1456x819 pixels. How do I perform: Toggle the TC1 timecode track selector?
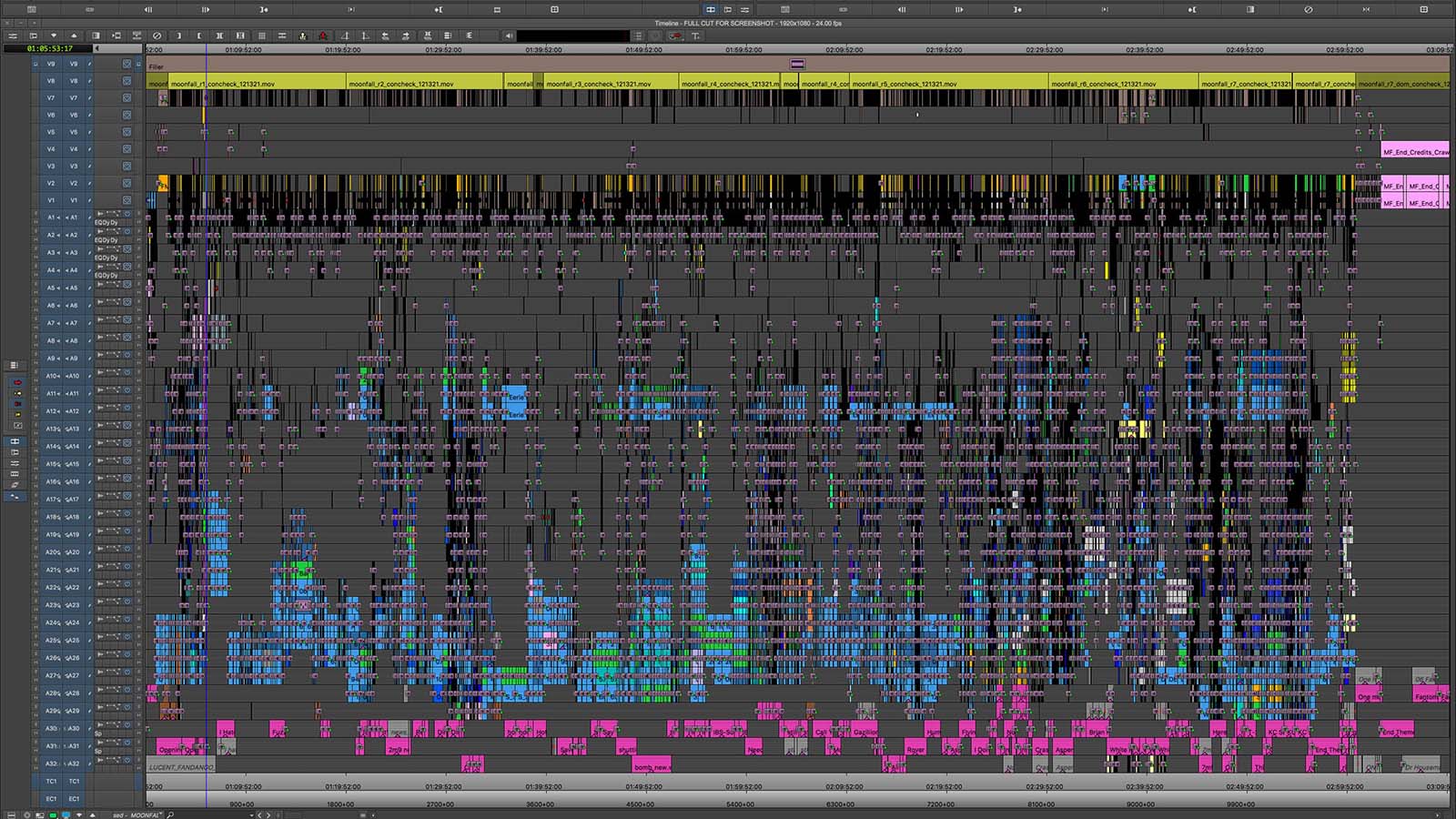click(75, 781)
